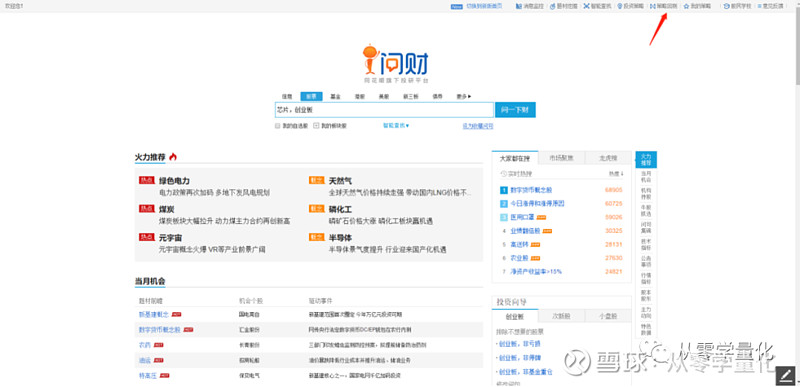Select 小盘股 tab in 投资向导
Image resolution: width=800 pixels, height=387 pixels.
point(608,316)
